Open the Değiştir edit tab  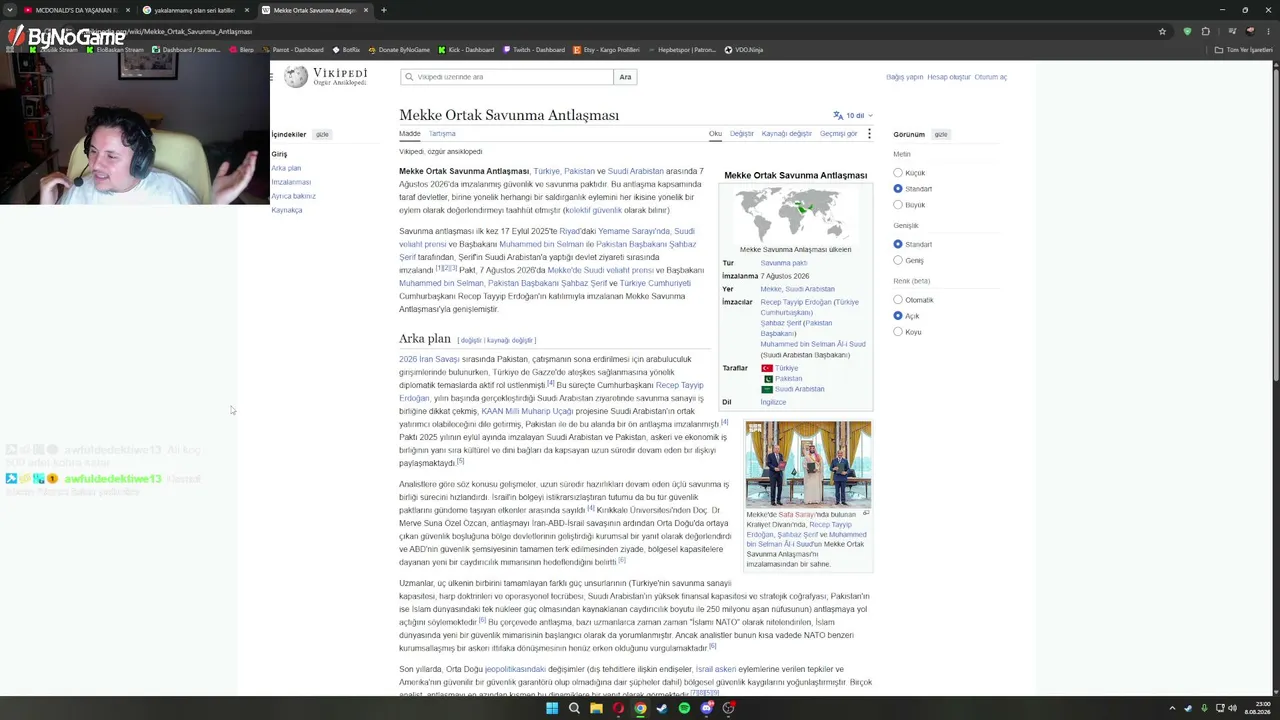pos(742,133)
